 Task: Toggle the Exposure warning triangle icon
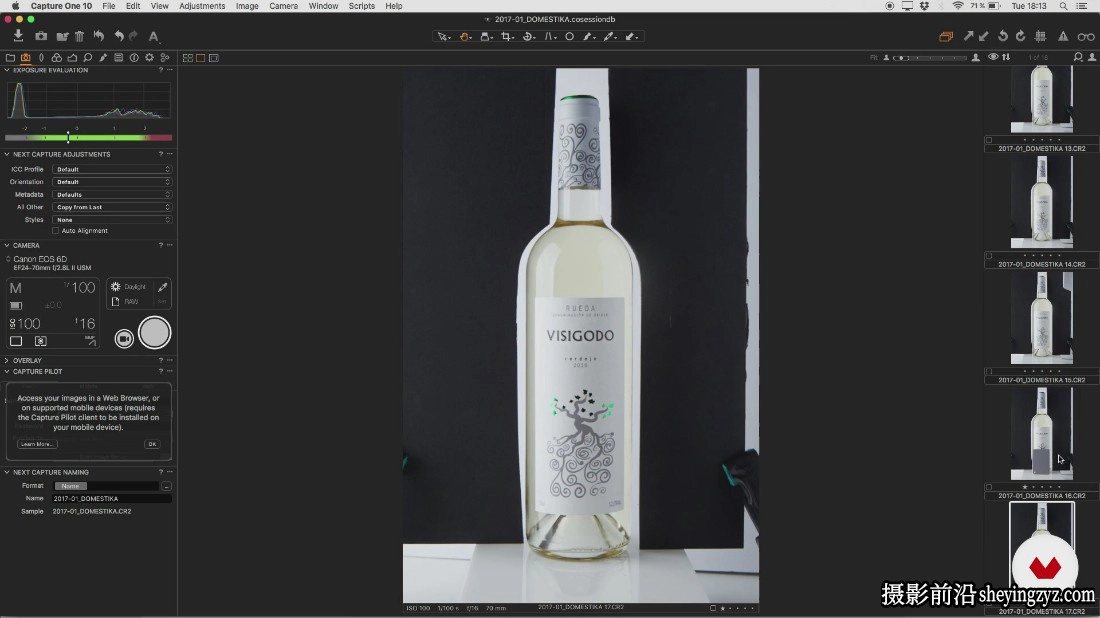[1064, 36]
